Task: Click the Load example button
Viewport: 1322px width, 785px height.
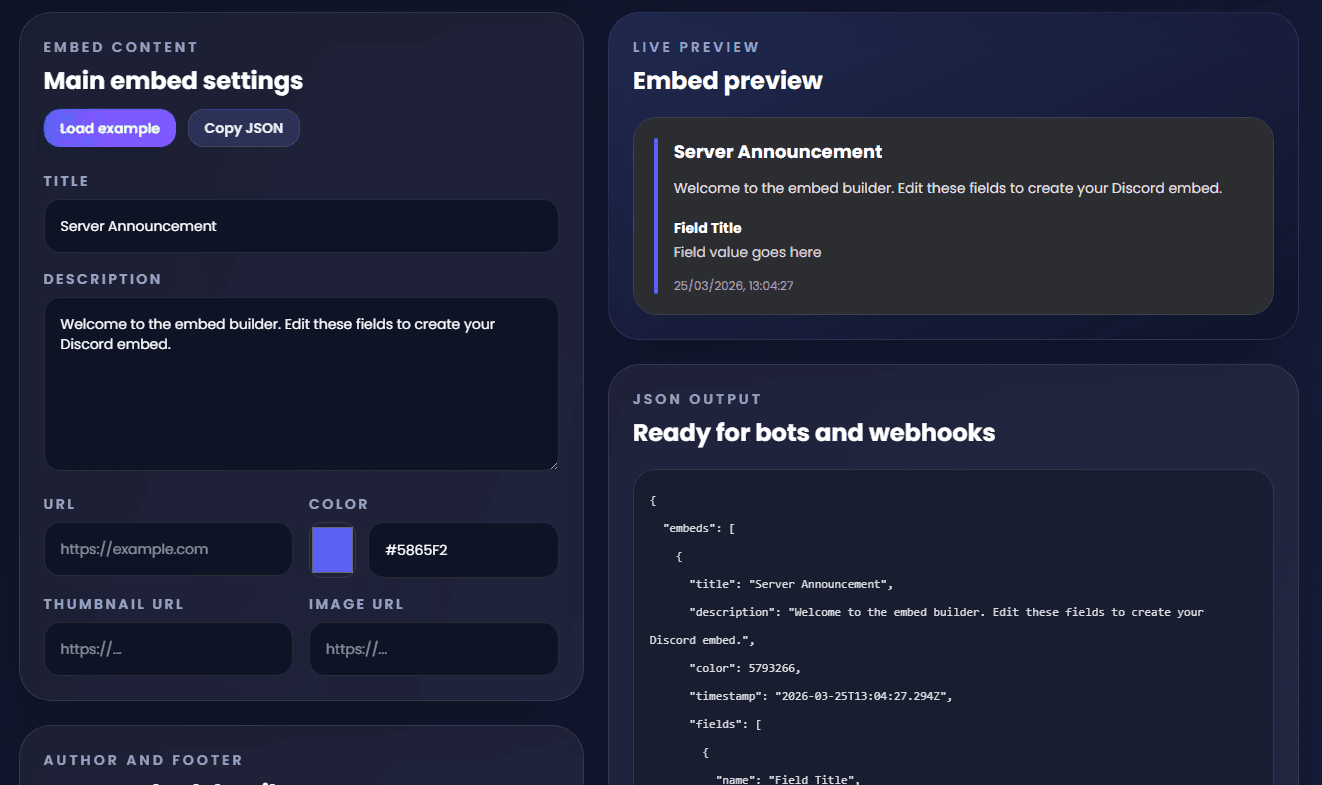Action: 109,128
